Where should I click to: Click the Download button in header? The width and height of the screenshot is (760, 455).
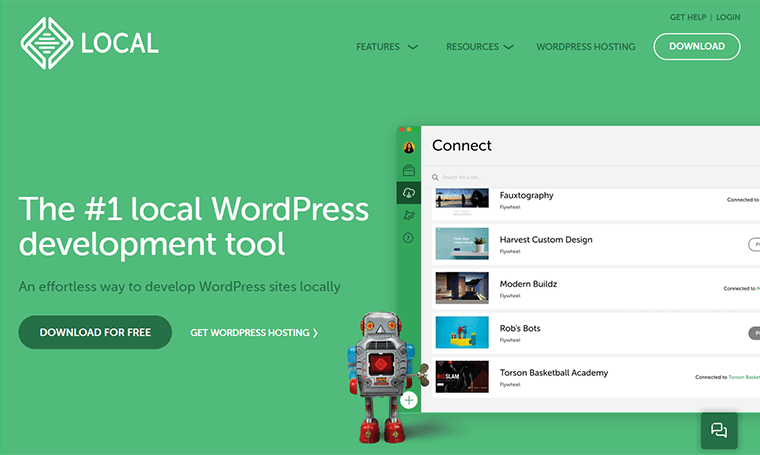697,47
